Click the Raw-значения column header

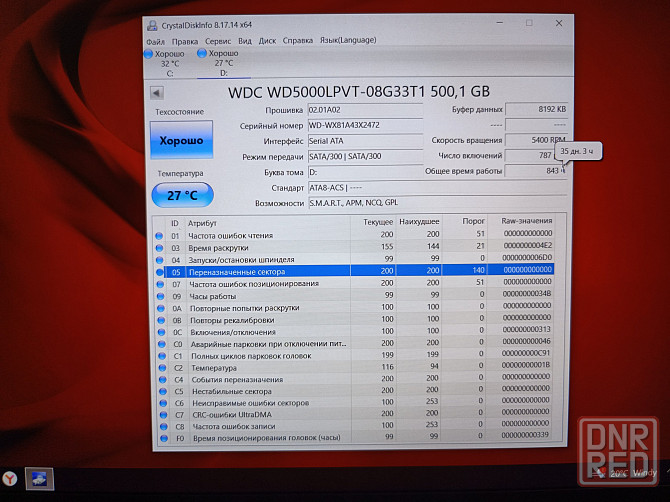[521, 221]
